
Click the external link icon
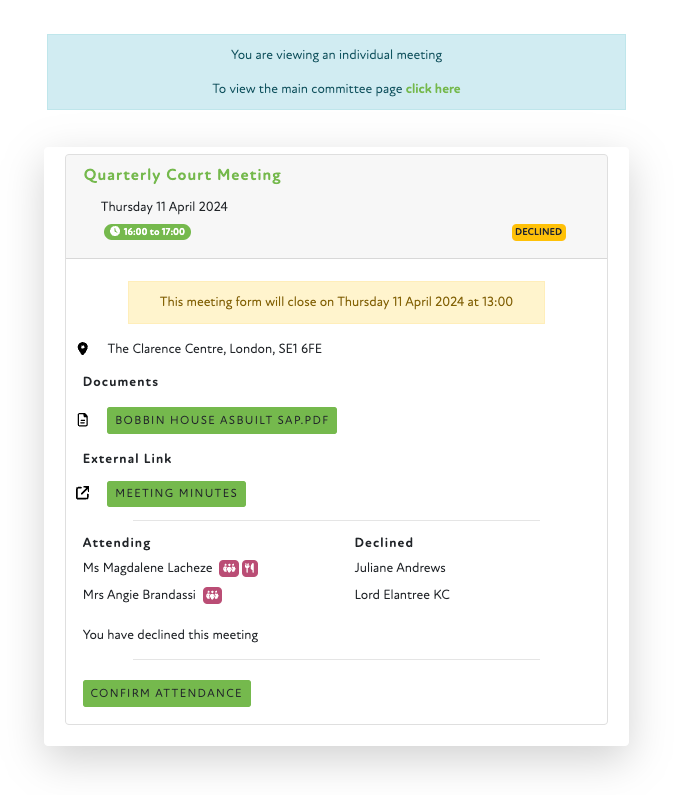point(83,493)
